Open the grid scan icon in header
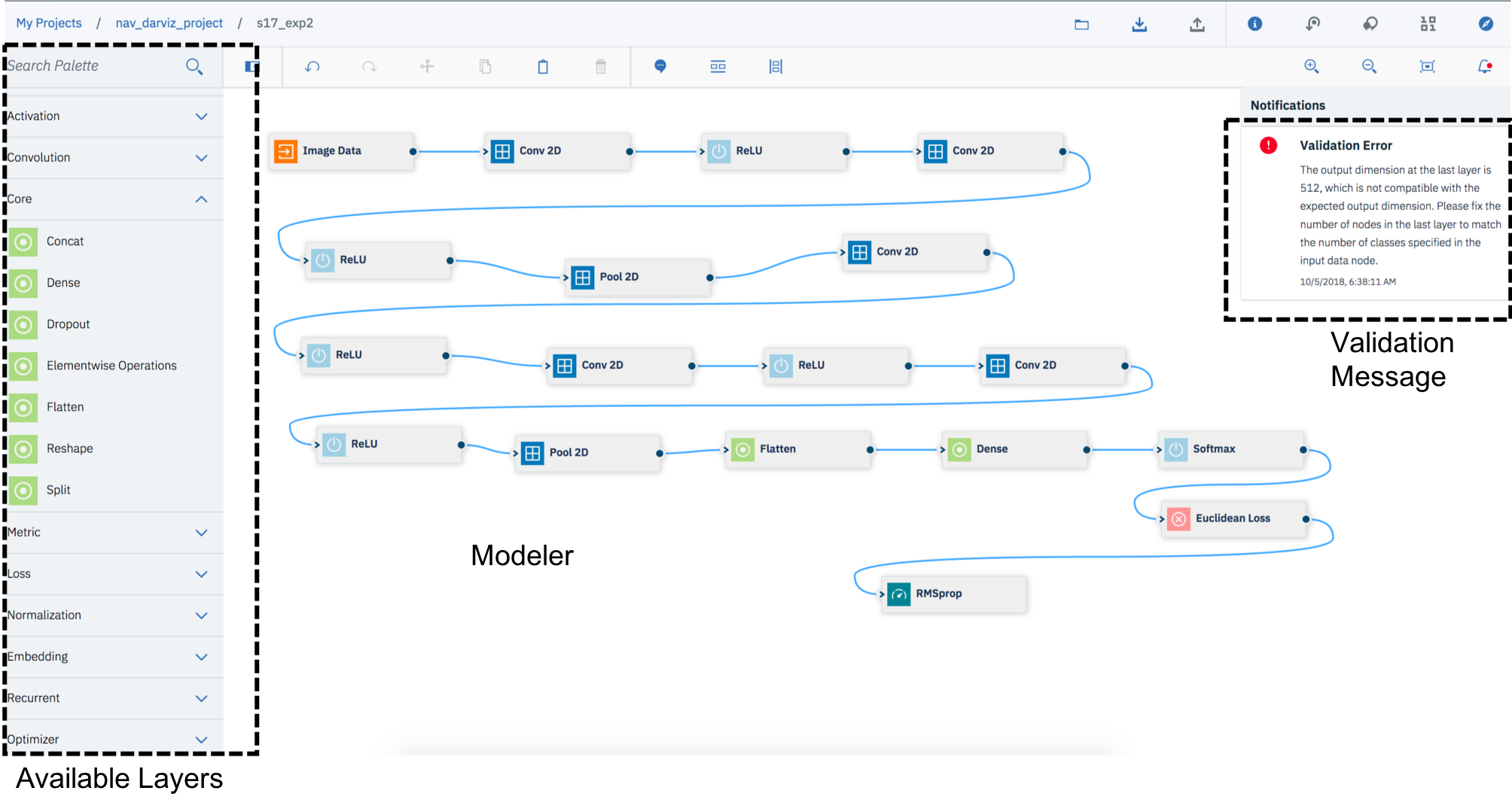Viewport: 1512px width, 812px height. [1428, 24]
